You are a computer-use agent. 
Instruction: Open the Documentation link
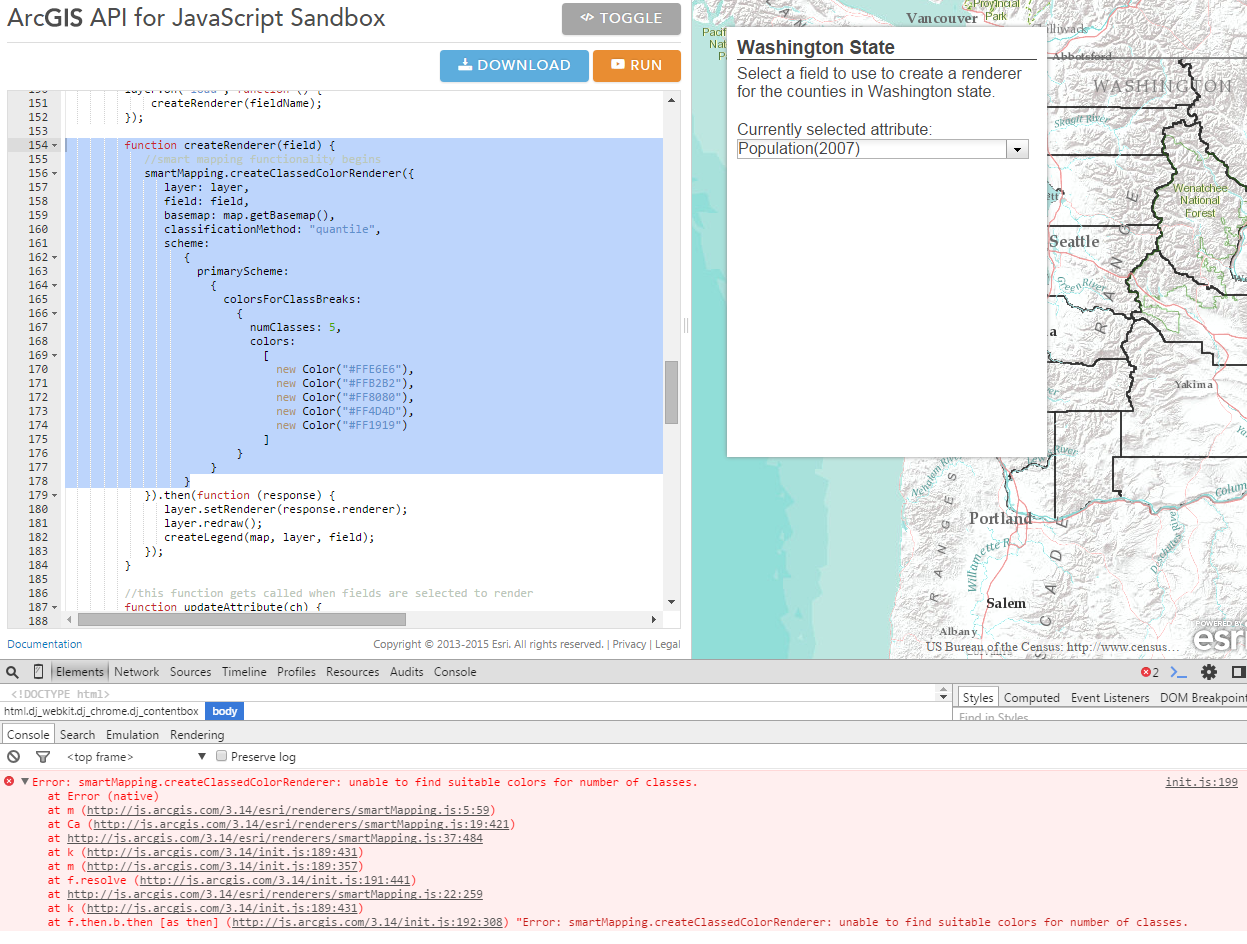coord(45,644)
